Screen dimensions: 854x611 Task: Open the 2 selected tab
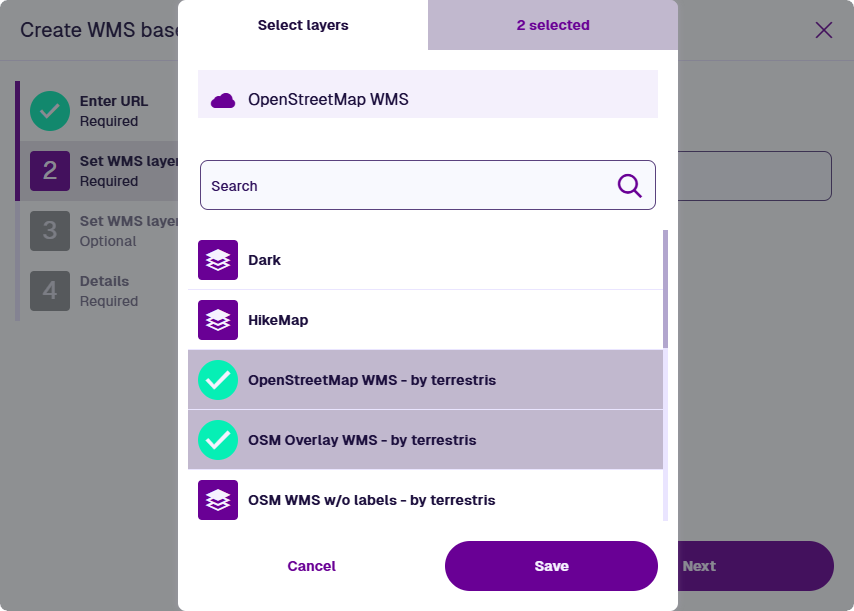(x=553, y=25)
